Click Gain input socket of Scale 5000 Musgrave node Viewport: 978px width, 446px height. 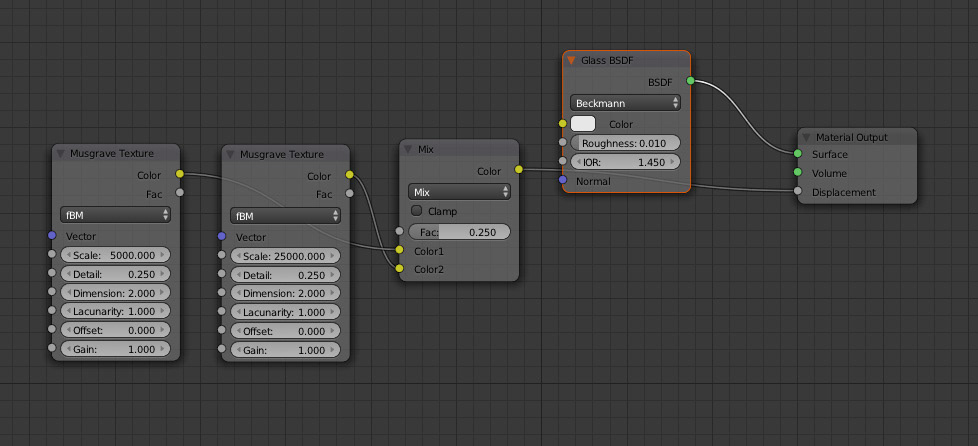pyautogui.click(x=52, y=348)
